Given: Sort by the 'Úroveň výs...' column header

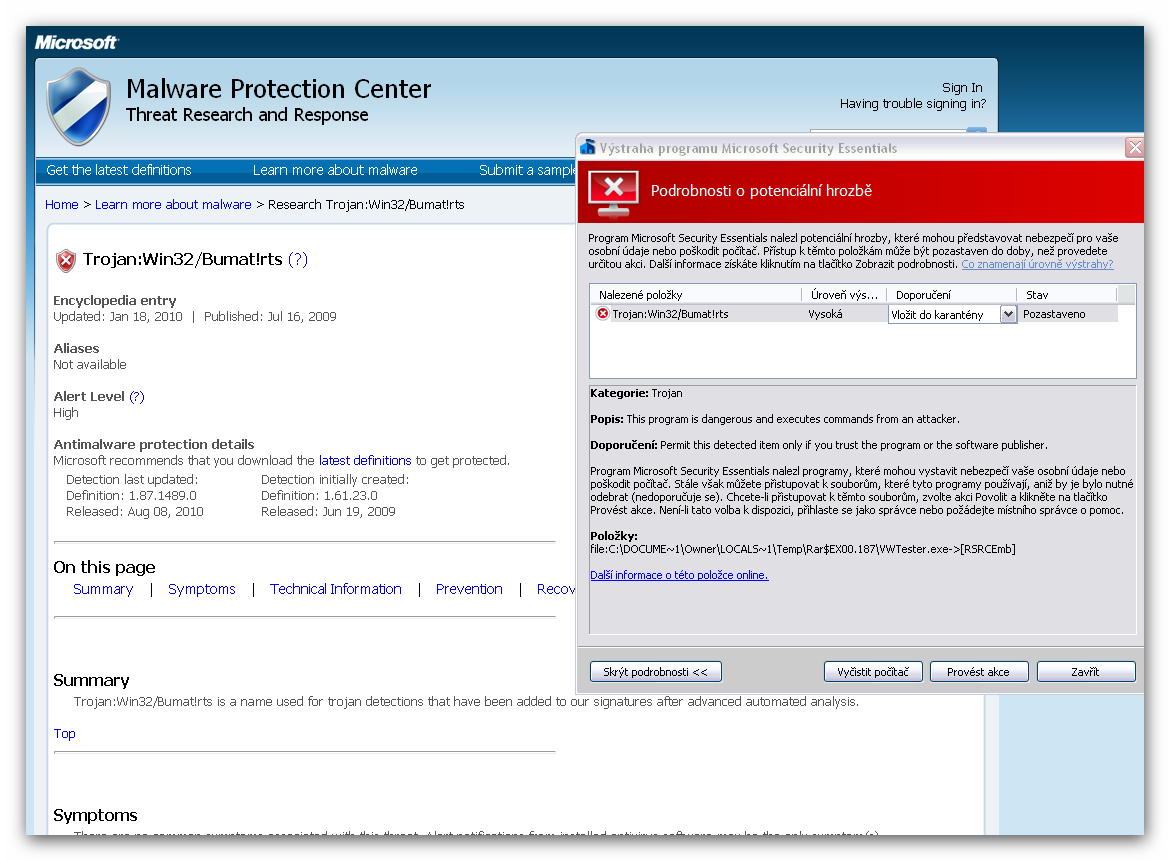Looking at the screenshot, I should coord(844,295).
